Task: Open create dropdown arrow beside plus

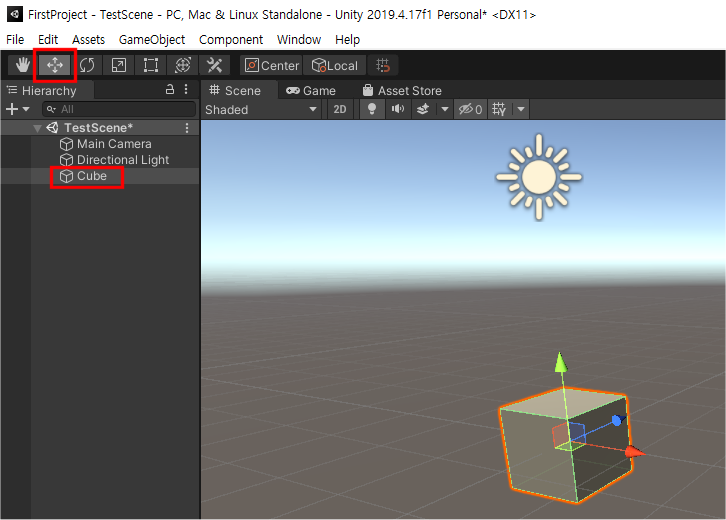Action: click(x=26, y=109)
